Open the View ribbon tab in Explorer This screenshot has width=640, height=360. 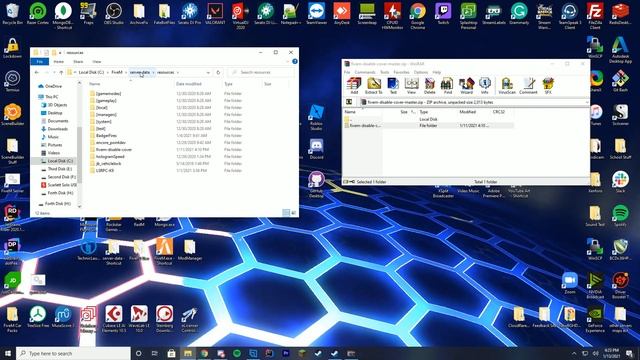tap(97, 62)
